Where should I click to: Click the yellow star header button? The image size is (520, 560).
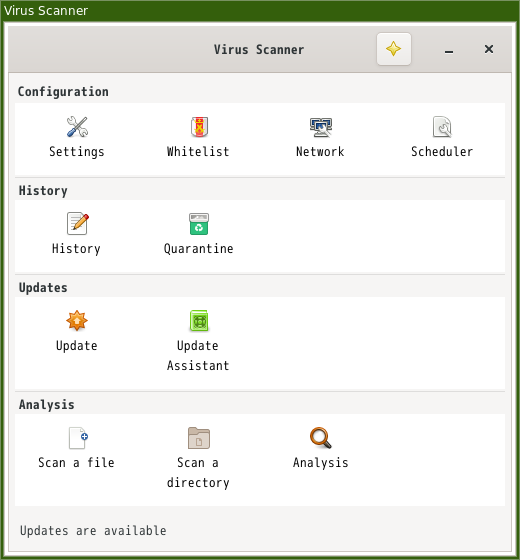click(x=394, y=49)
